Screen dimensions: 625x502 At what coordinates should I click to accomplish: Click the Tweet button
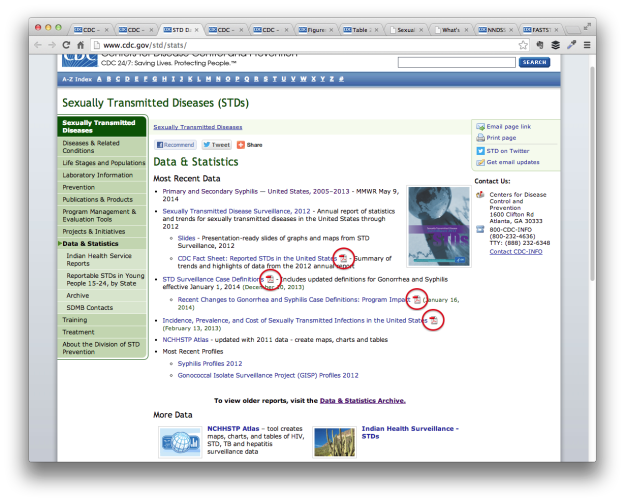(216, 145)
